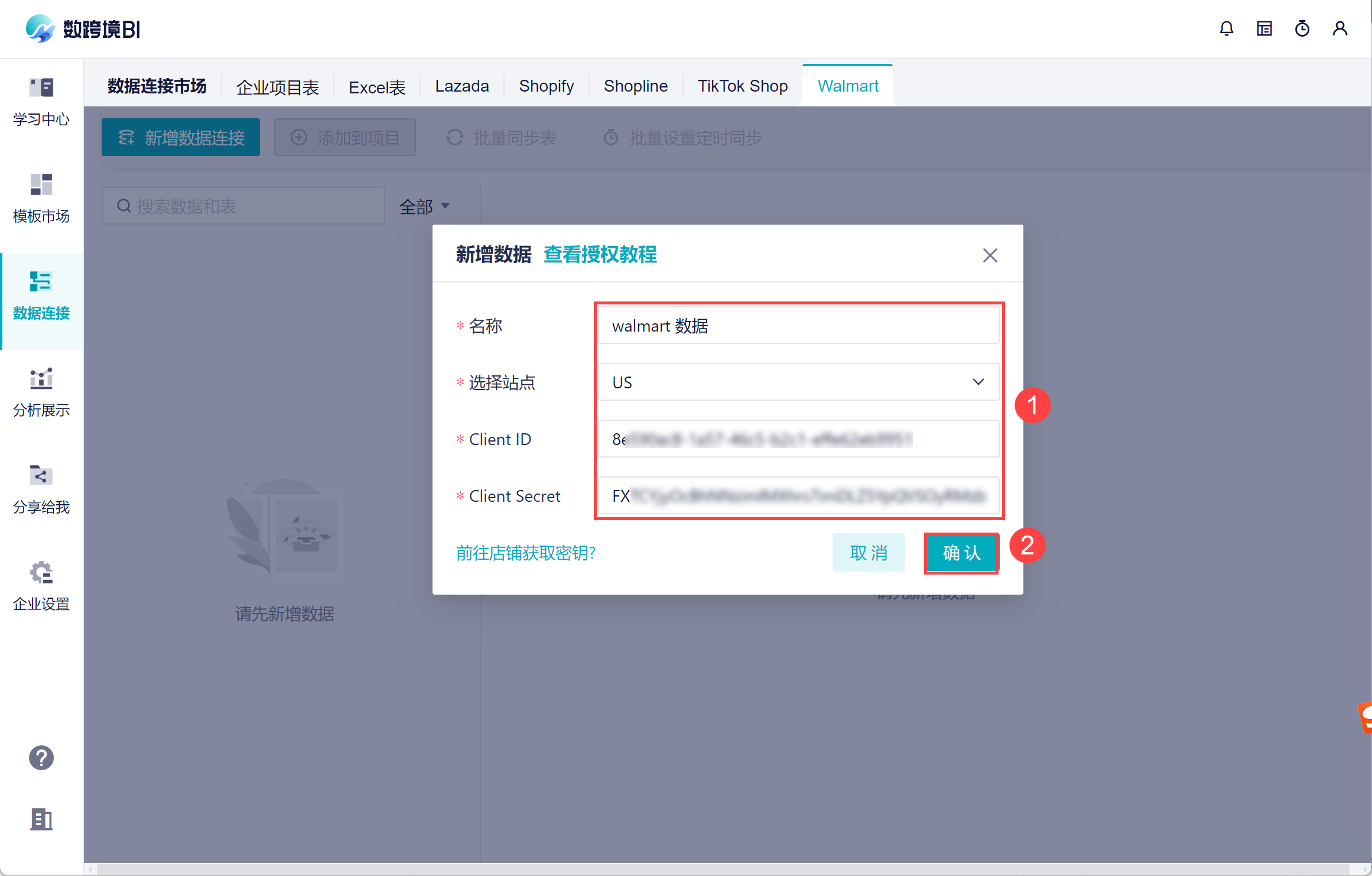Click the table list icon in header
This screenshot has height=876, width=1372.
tap(1264, 28)
